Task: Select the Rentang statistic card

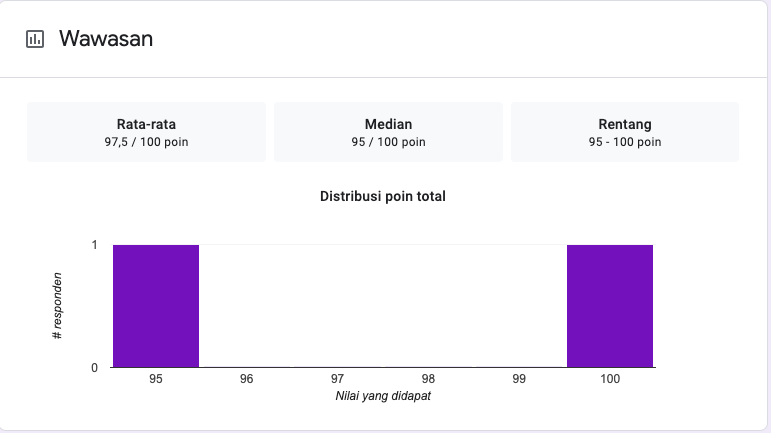Action: 625,132
